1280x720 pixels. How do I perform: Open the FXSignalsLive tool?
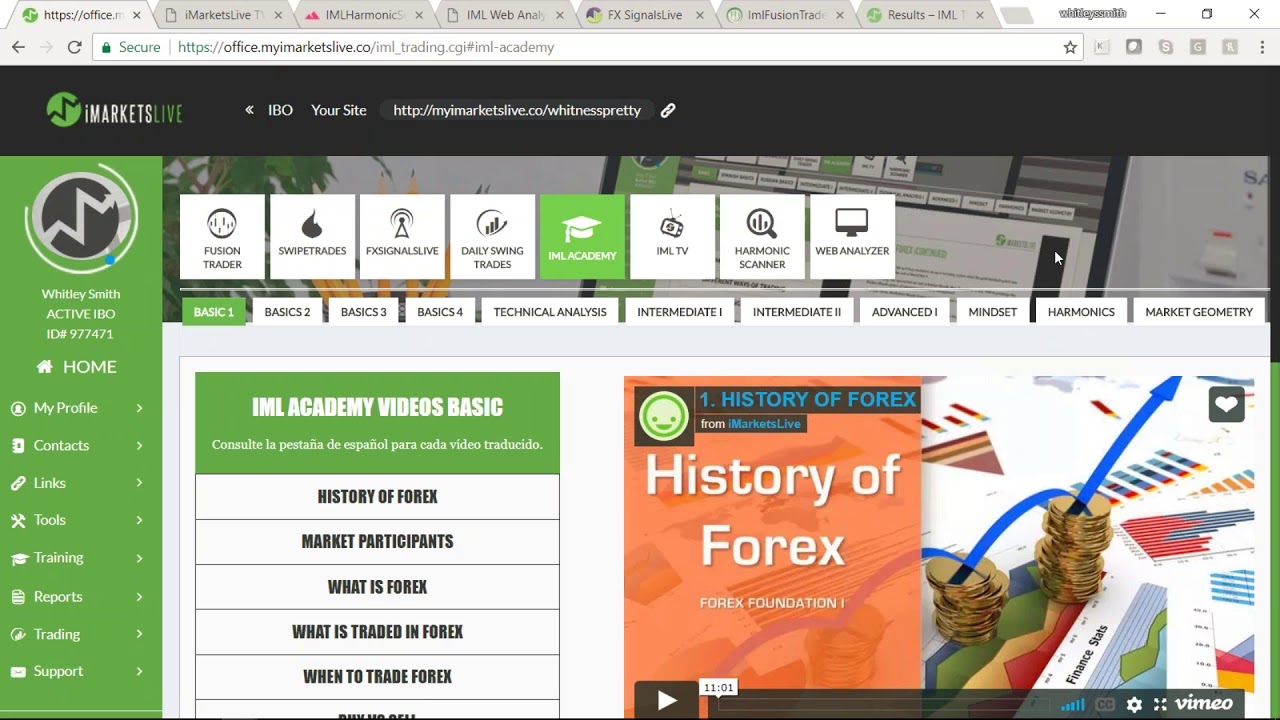(402, 237)
